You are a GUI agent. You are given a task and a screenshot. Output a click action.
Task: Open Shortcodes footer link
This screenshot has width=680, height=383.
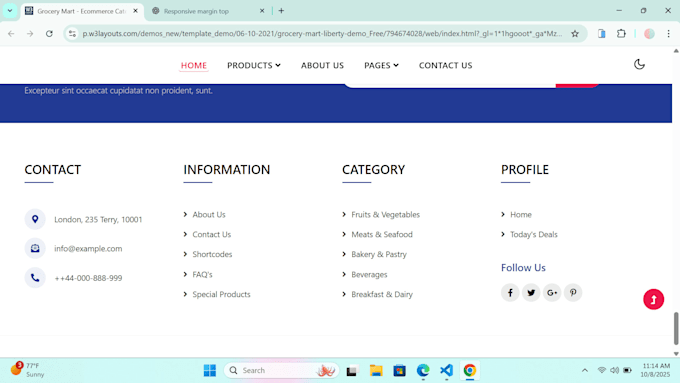(x=212, y=255)
